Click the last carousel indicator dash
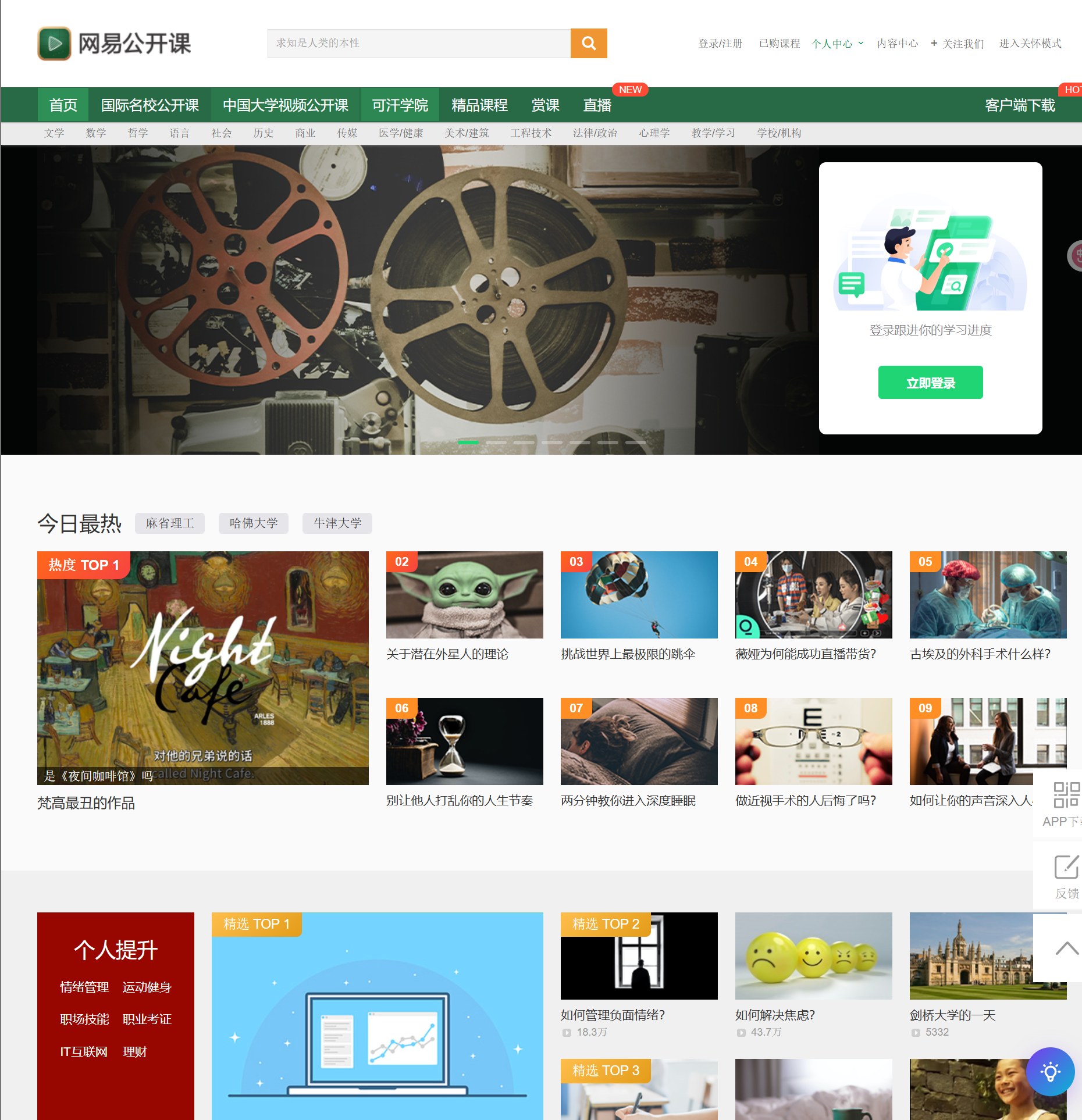Image resolution: width=1082 pixels, height=1120 pixels. coord(636,443)
